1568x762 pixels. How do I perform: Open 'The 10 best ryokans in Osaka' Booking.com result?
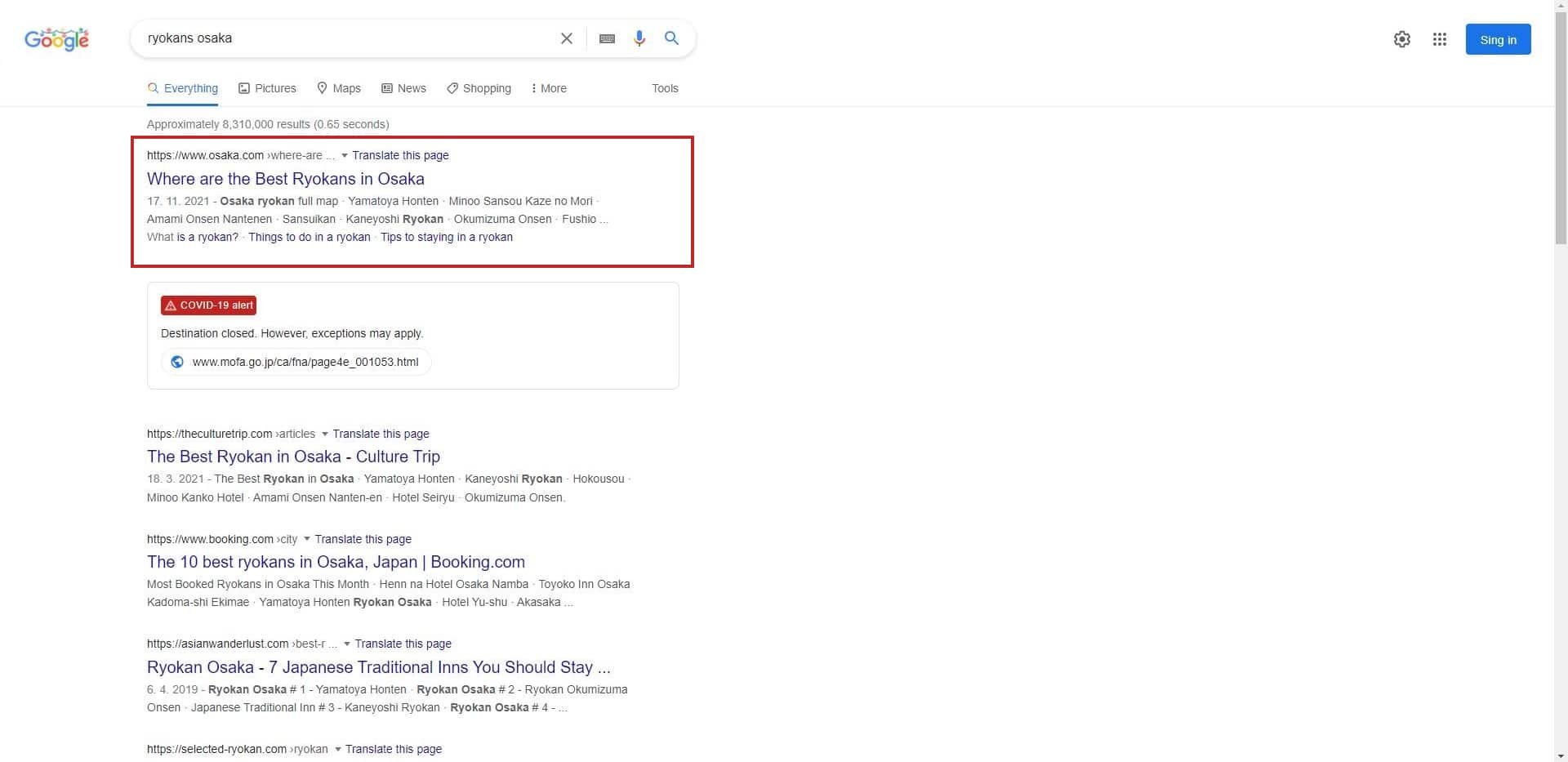point(336,562)
